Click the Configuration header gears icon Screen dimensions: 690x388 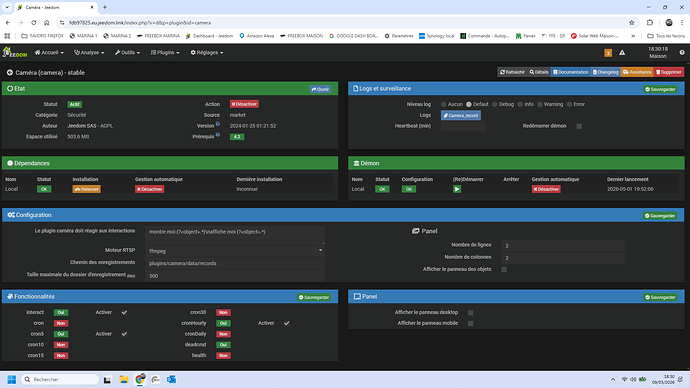tap(11, 215)
